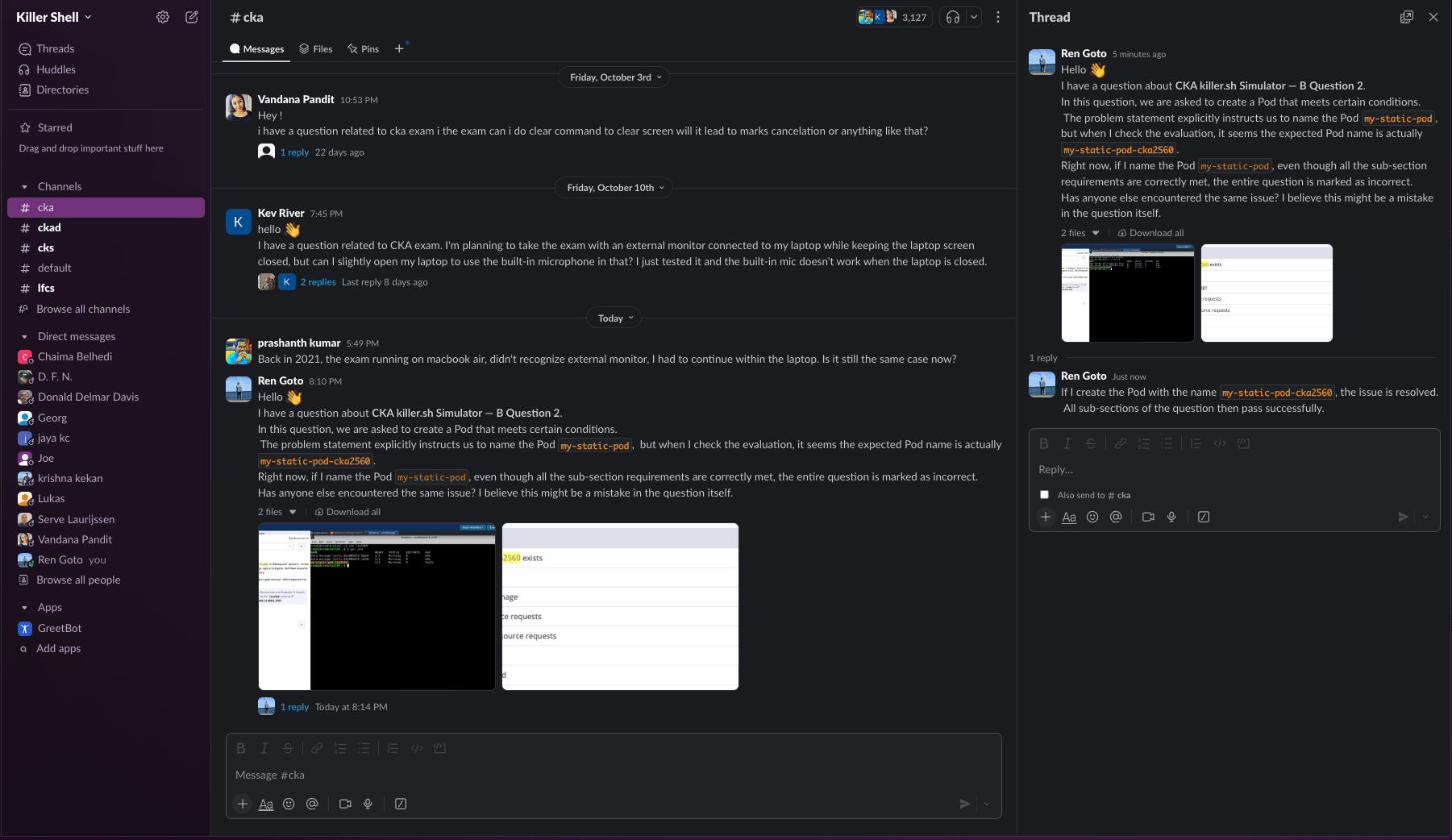Open slash shortcuts in channel composer
The height and width of the screenshot is (840, 1452).
click(x=401, y=804)
